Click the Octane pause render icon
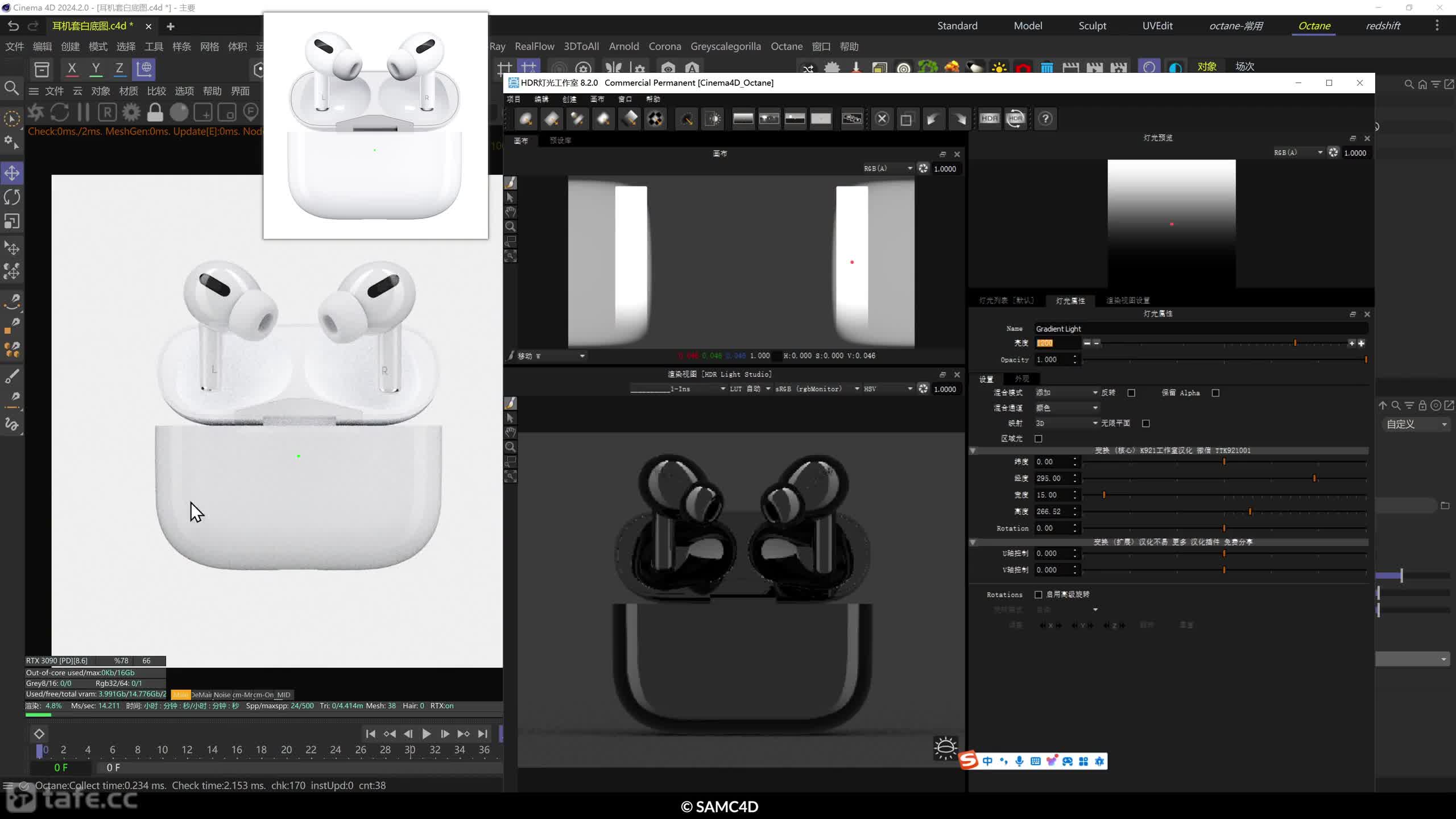Screen dimensions: 1456x819 (x=84, y=112)
